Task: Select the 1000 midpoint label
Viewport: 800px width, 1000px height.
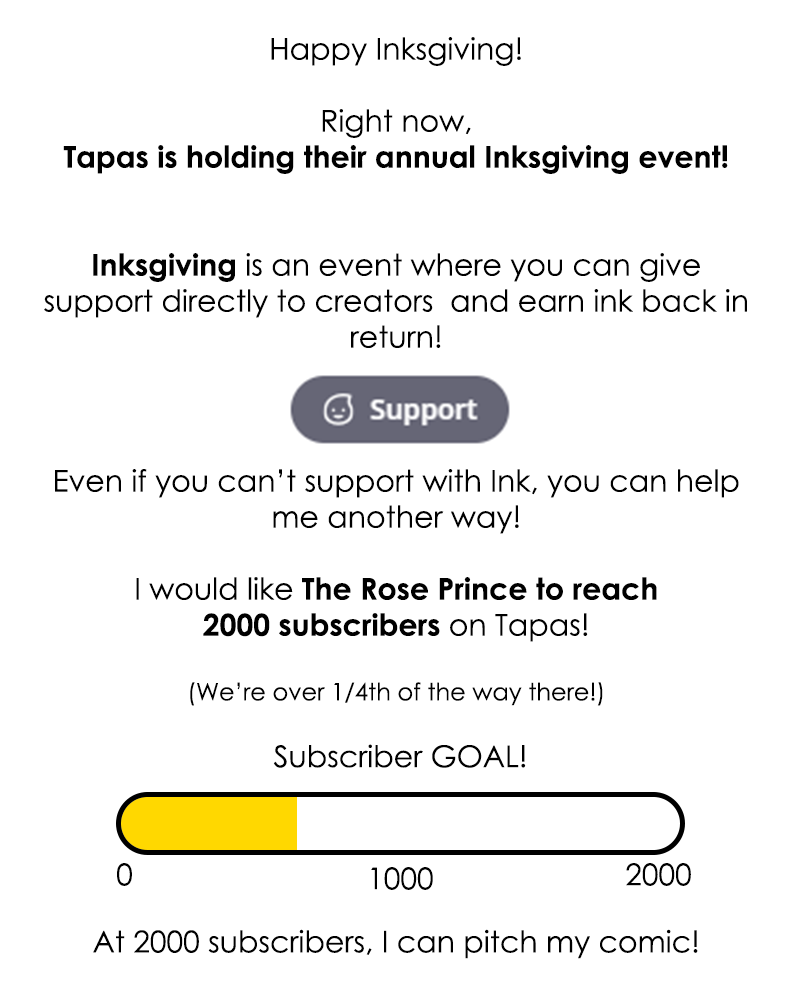Action: (400, 879)
